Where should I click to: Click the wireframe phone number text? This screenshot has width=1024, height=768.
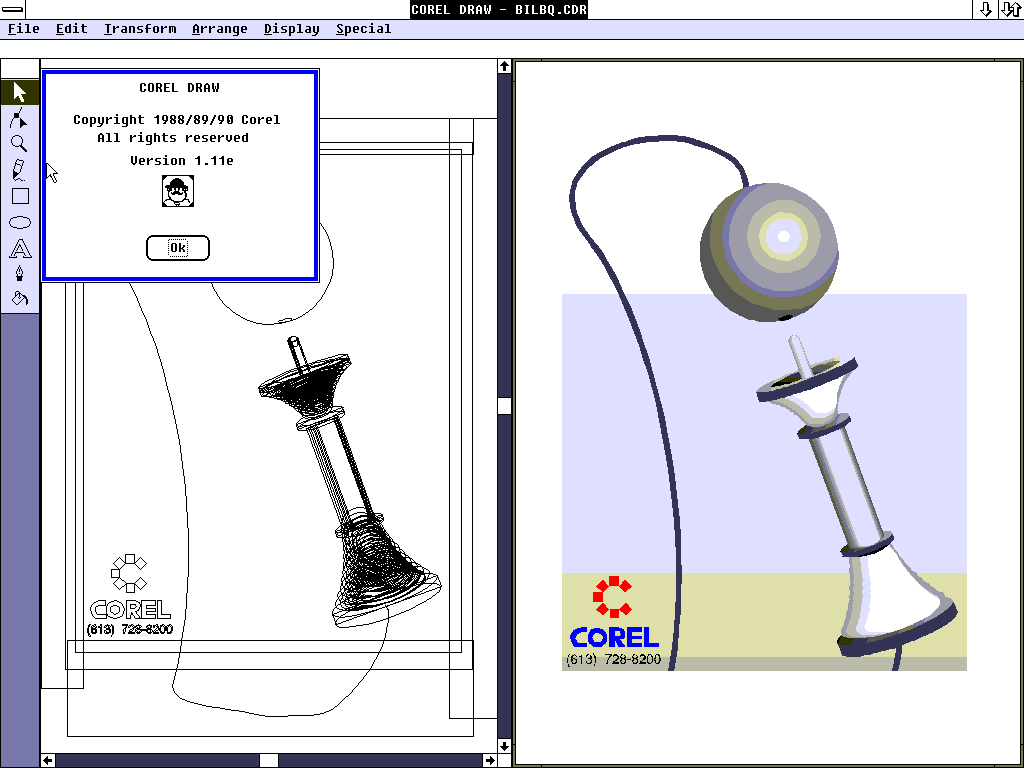[130, 629]
